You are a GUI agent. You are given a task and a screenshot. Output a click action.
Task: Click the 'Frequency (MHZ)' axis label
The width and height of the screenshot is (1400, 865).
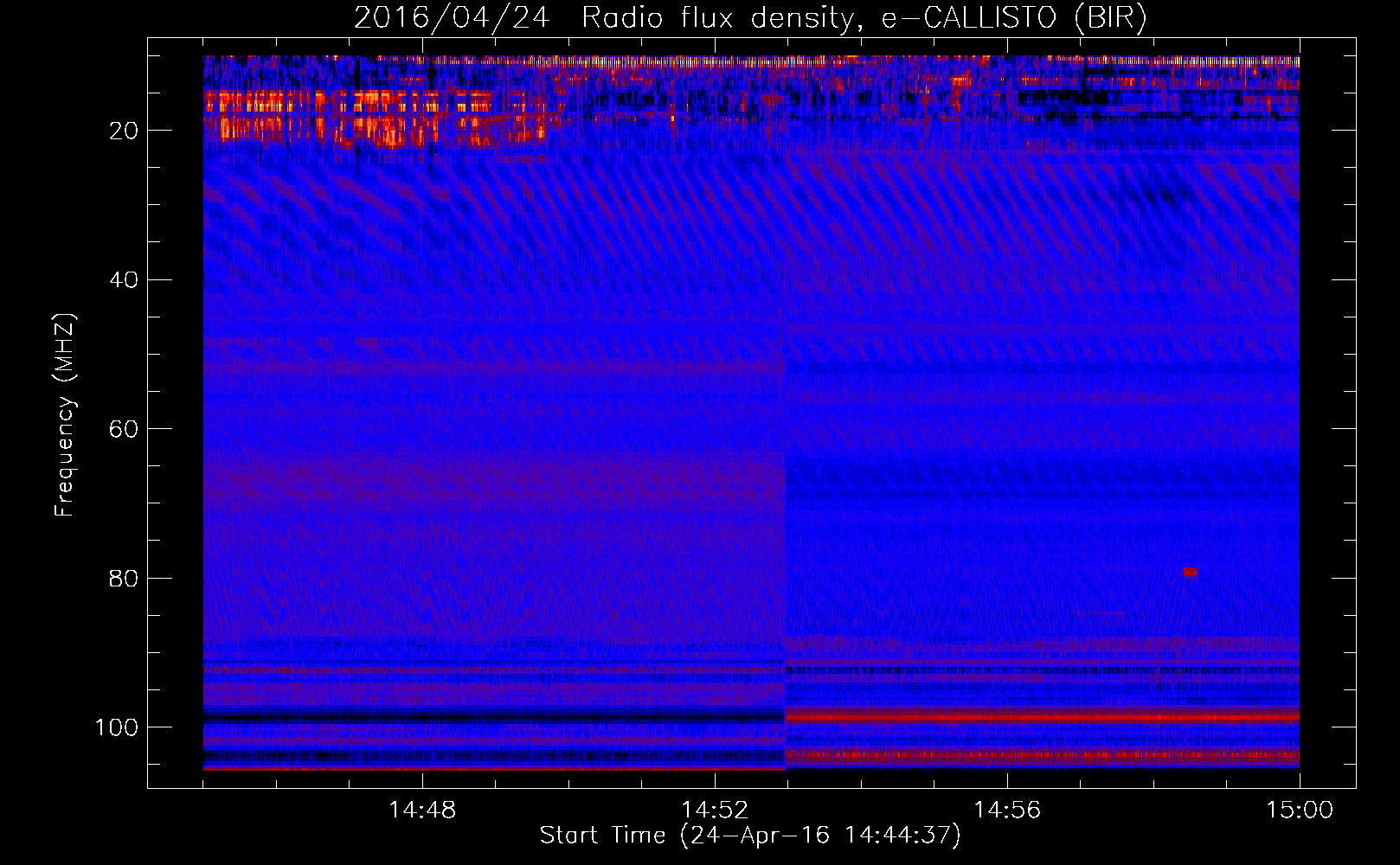click(65, 415)
